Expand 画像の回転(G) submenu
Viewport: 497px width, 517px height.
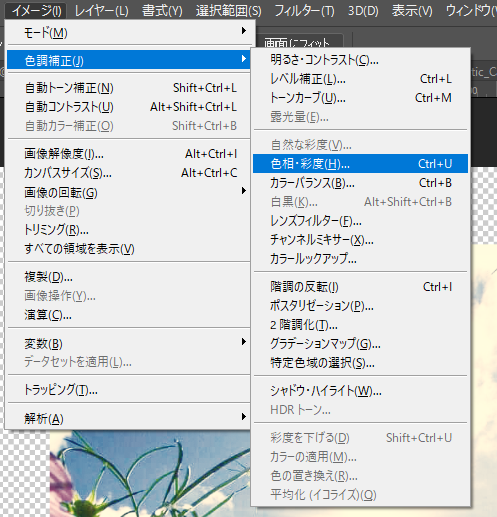pos(128,192)
